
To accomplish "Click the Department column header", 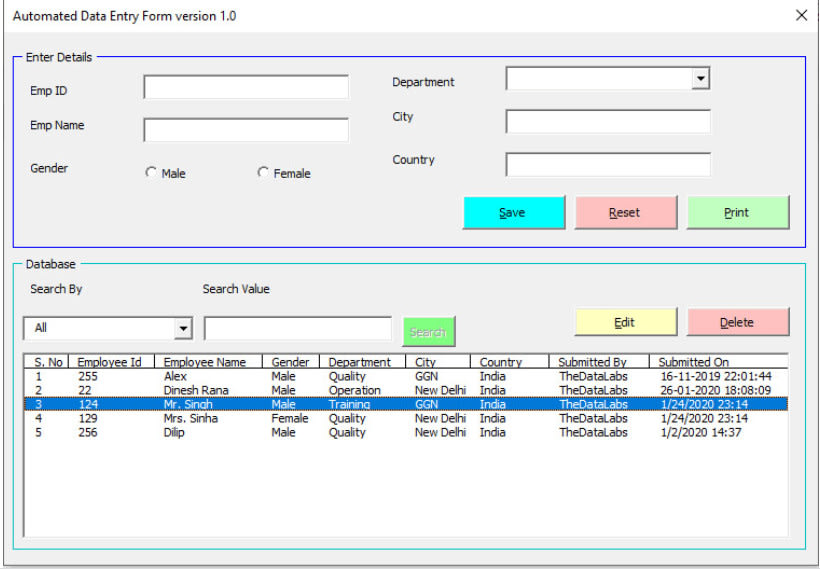I will coord(362,362).
